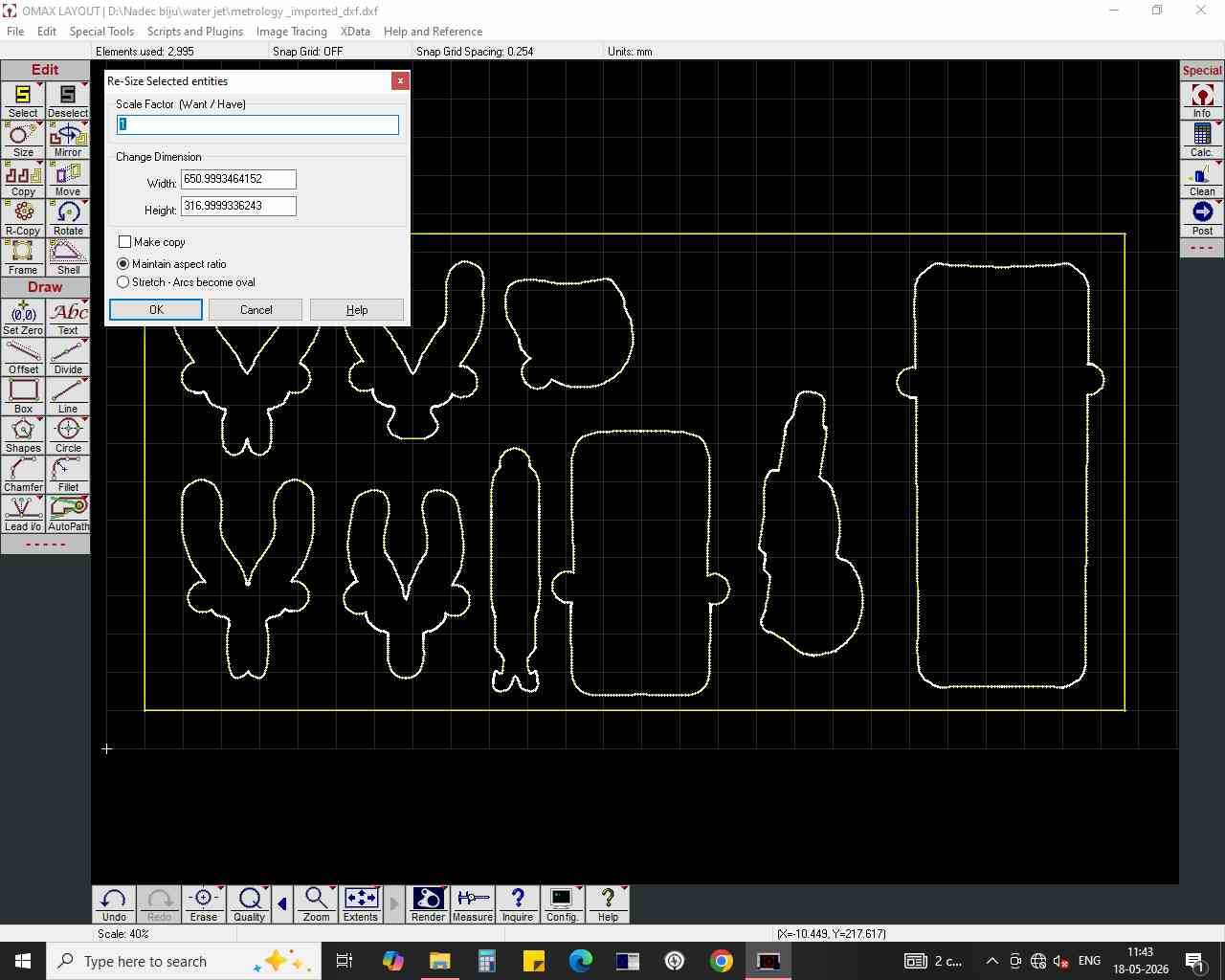Zoom to Extents

(361, 904)
